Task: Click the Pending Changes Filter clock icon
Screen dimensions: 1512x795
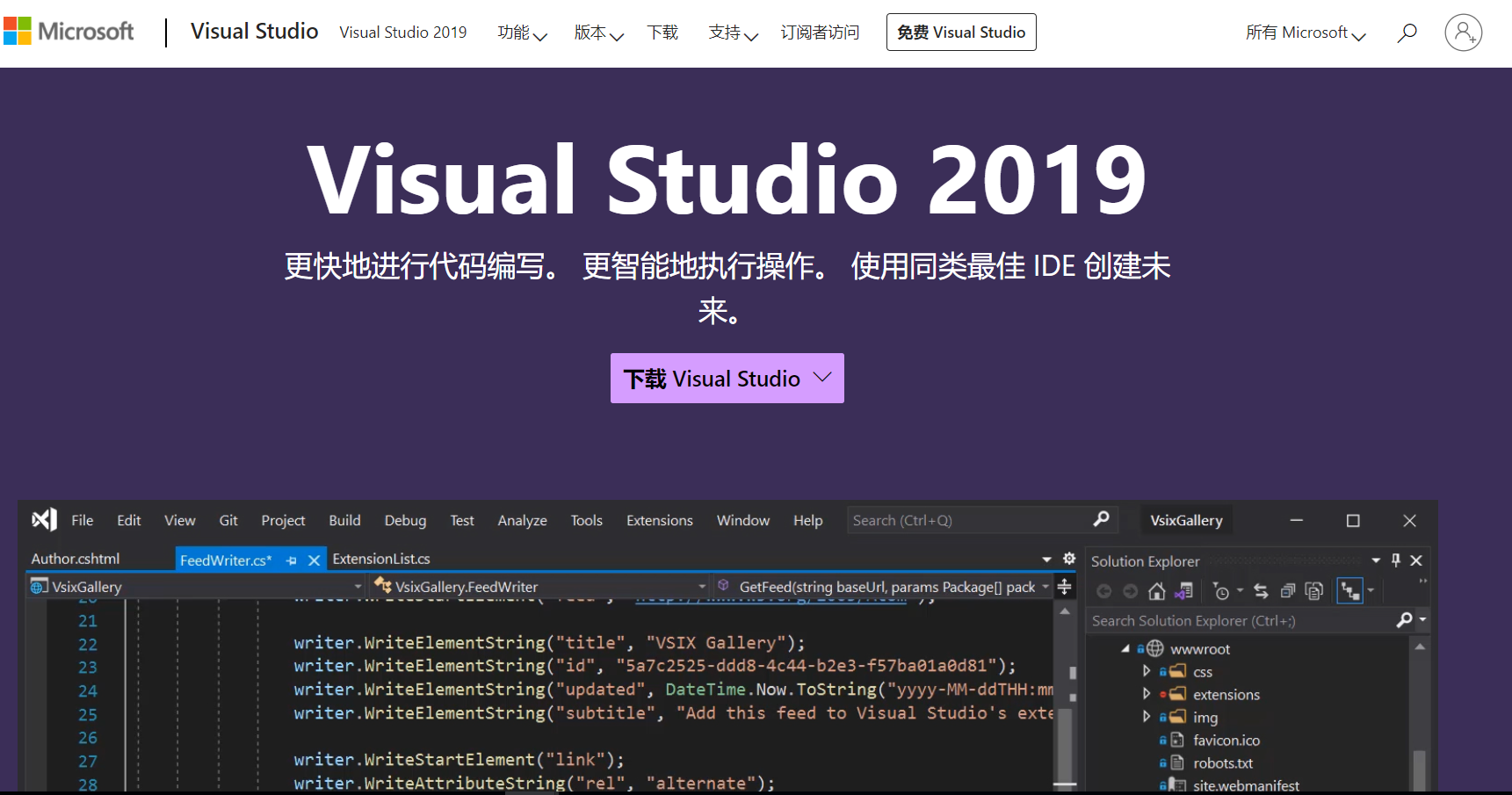Action: pos(1221,591)
